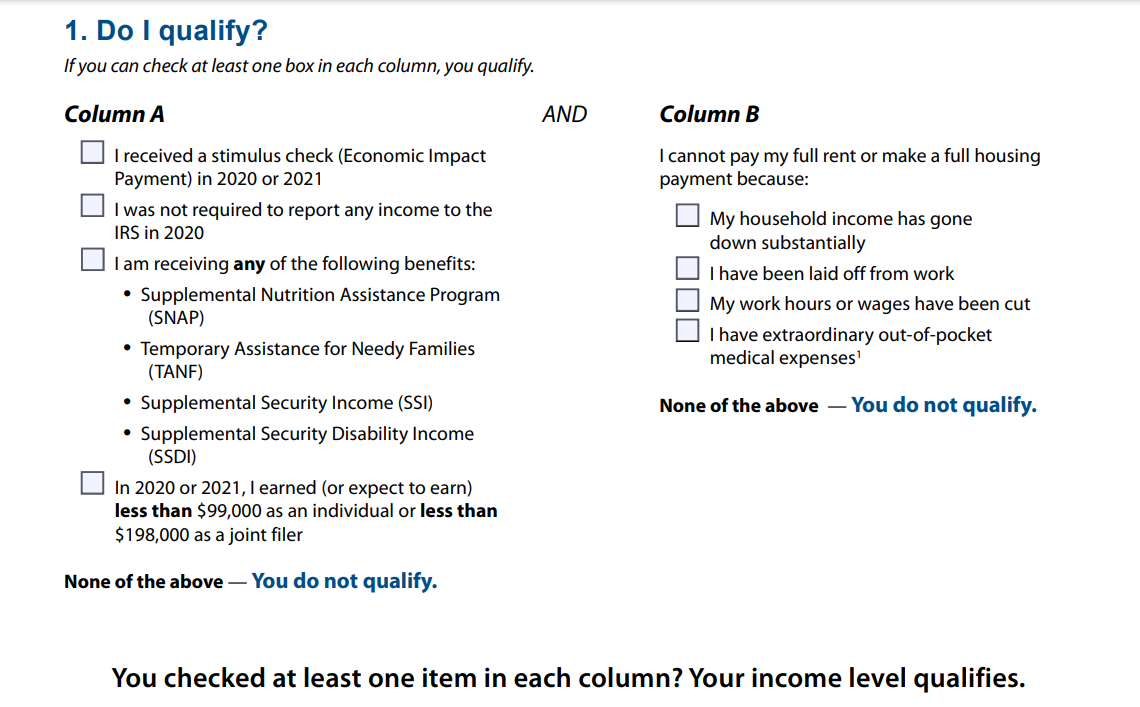Viewport: 1140px width, 707px height.
Task: Click the TANF bullet item text
Action: pos(308,360)
